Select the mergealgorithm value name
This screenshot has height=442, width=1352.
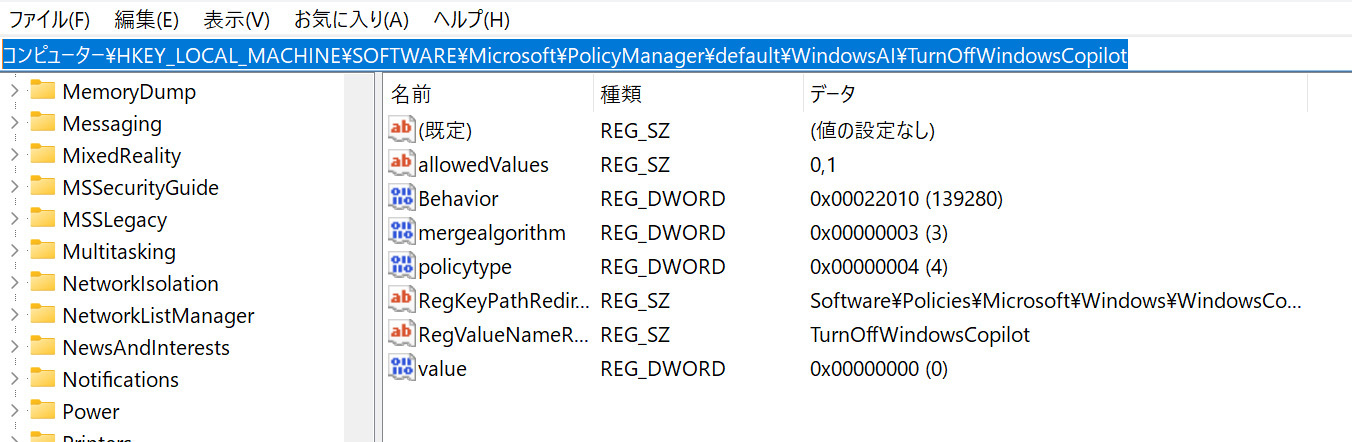492,233
